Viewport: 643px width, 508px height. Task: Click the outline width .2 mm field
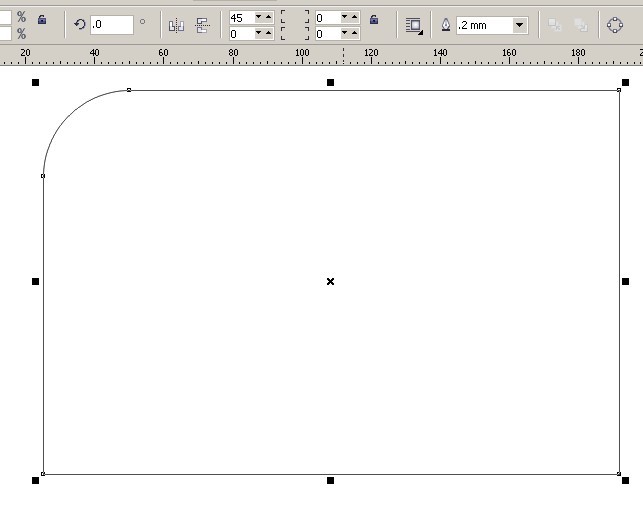pyautogui.click(x=484, y=25)
